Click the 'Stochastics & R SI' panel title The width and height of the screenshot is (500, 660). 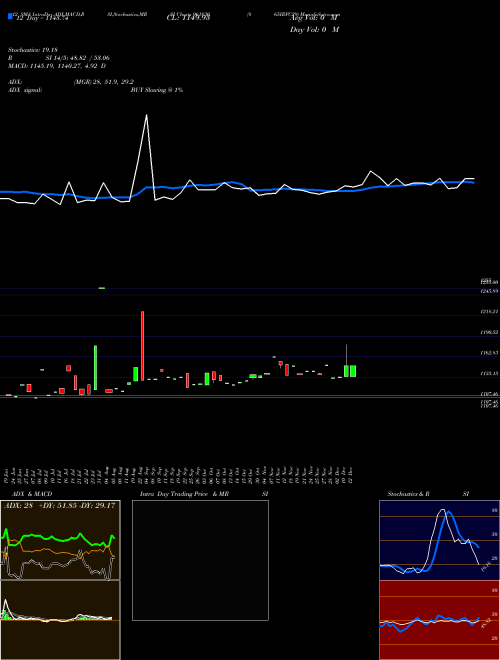428,494
